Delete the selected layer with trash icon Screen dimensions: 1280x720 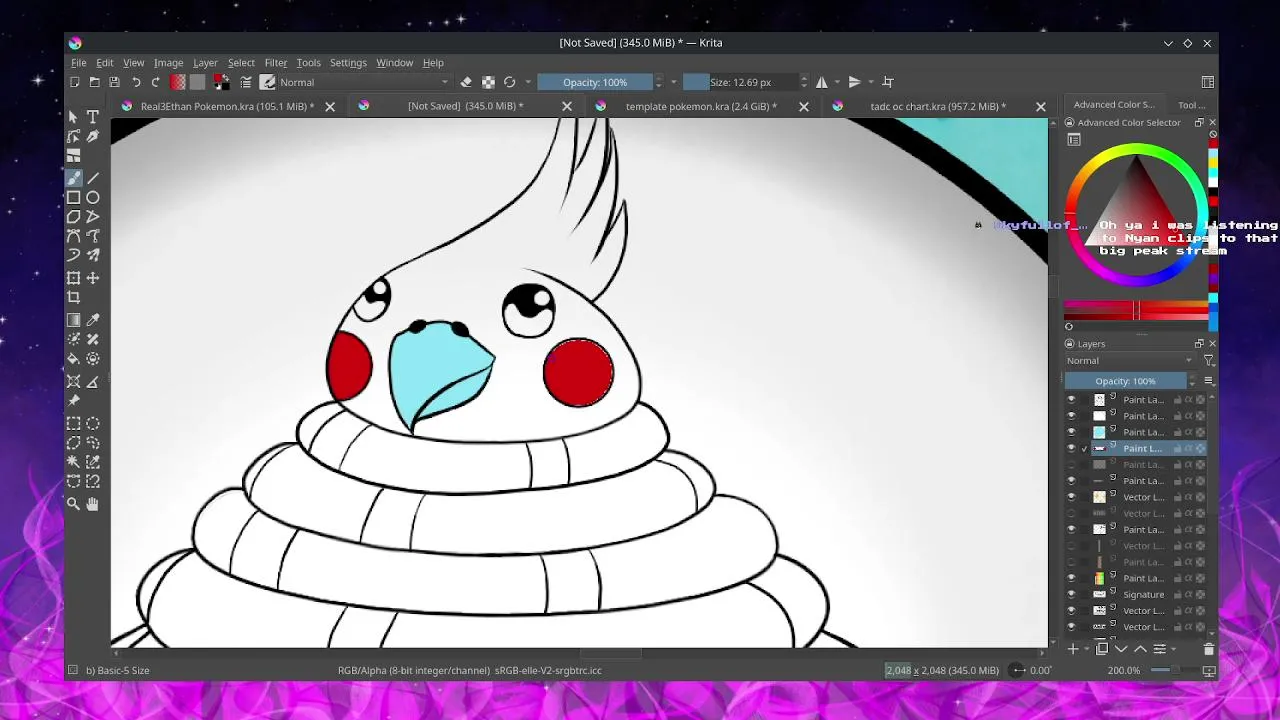[1208, 649]
